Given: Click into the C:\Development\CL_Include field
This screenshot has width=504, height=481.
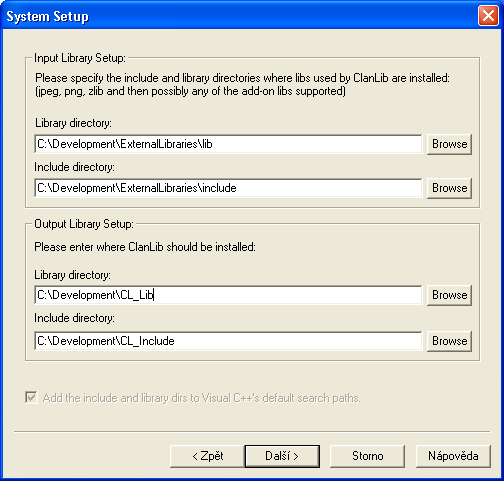Looking at the screenshot, I should 228,341.
